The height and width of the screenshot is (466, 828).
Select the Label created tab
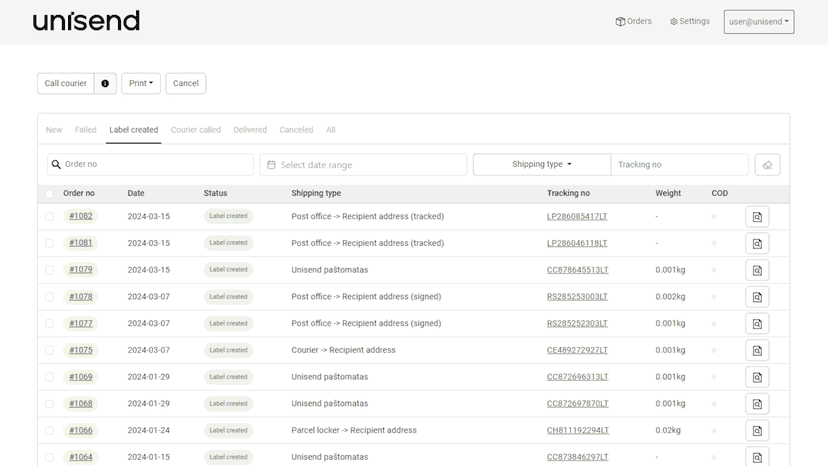(134, 130)
